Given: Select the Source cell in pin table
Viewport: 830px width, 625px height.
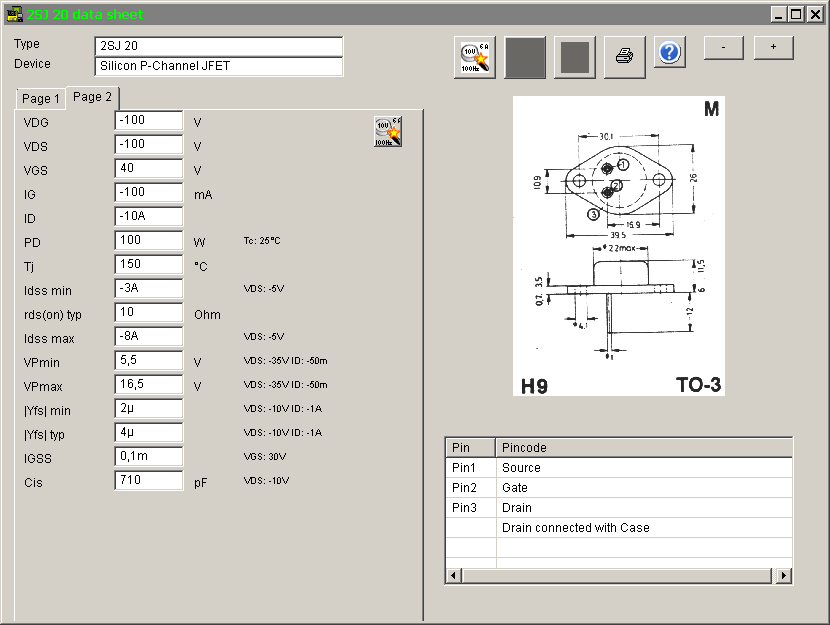Looking at the screenshot, I should coord(644,468).
